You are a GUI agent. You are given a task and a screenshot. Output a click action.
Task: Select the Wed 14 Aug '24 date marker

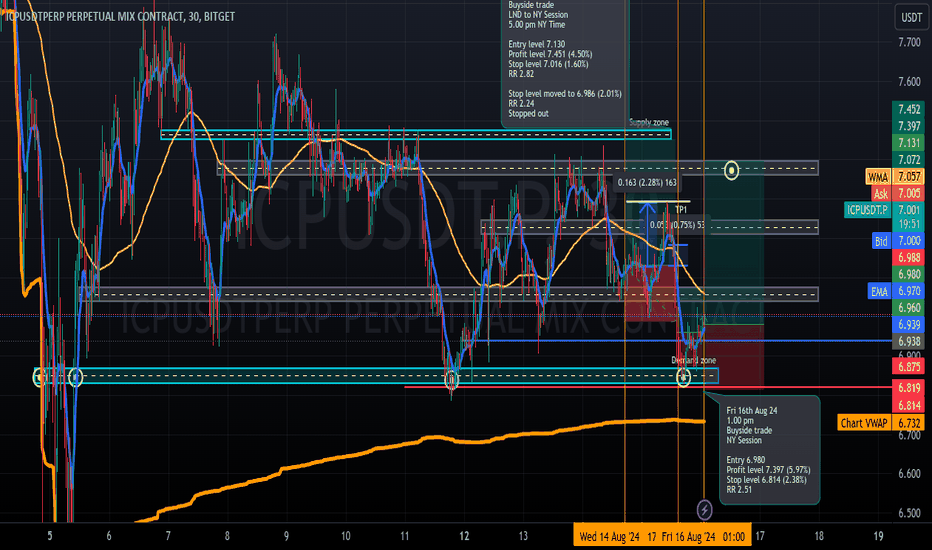(609, 536)
